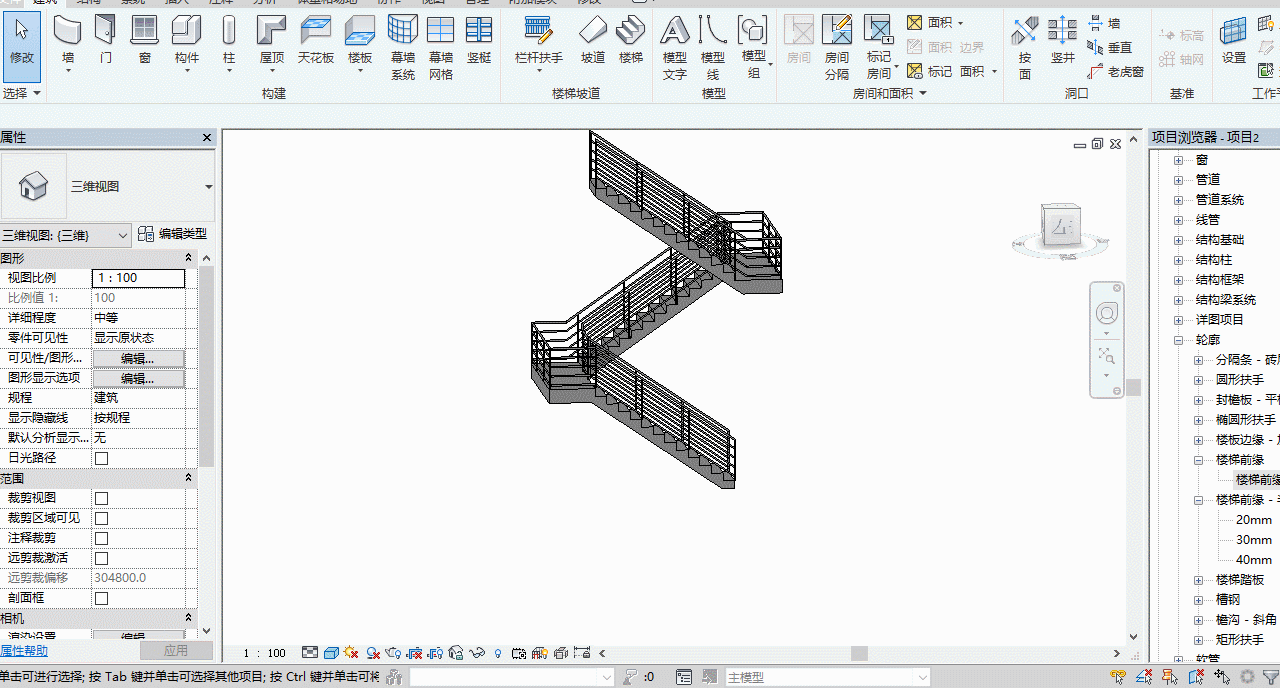Click the 按面 opening by face tool
The height and width of the screenshot is (688, 1280).
click(x=1025, y=48)
